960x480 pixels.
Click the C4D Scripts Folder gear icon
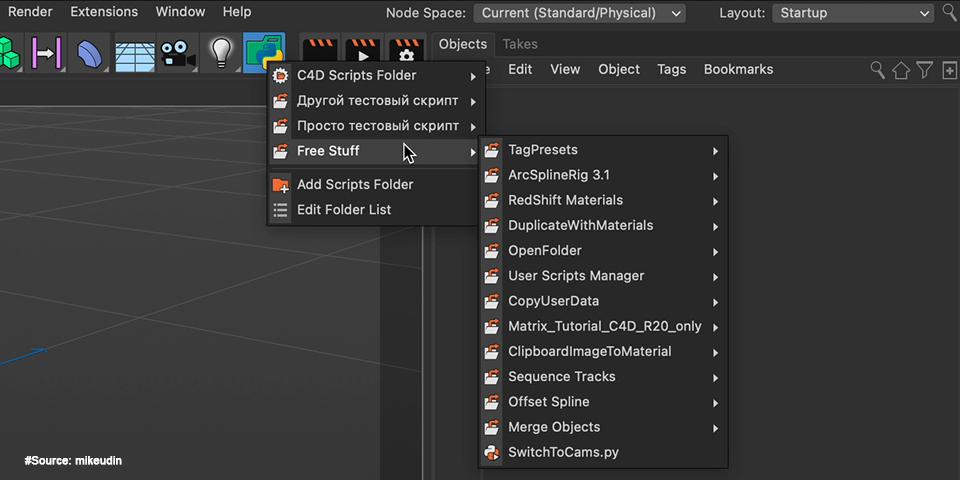[280, 75]
